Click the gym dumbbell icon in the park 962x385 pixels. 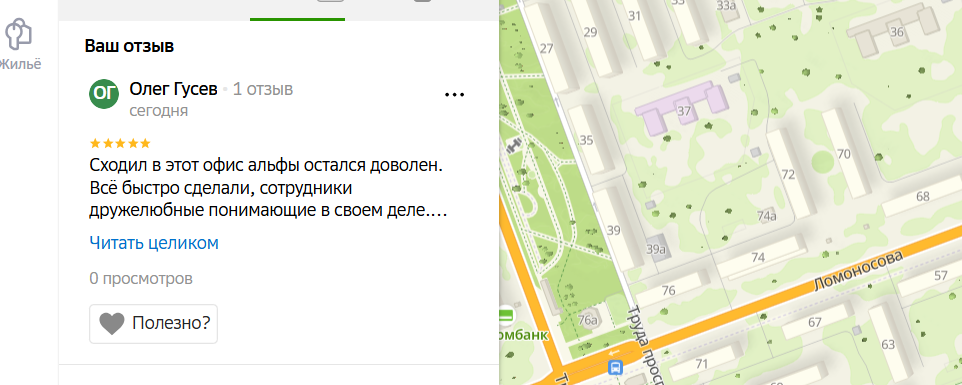[514, 145]
